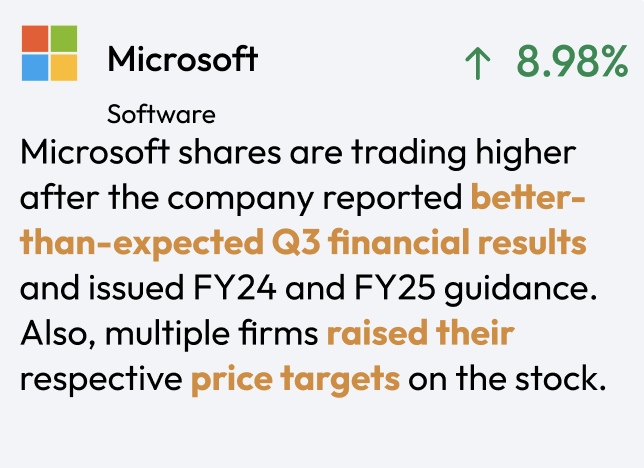
Task: Click the Microsoft four-square logo
Action: (49, 53)
